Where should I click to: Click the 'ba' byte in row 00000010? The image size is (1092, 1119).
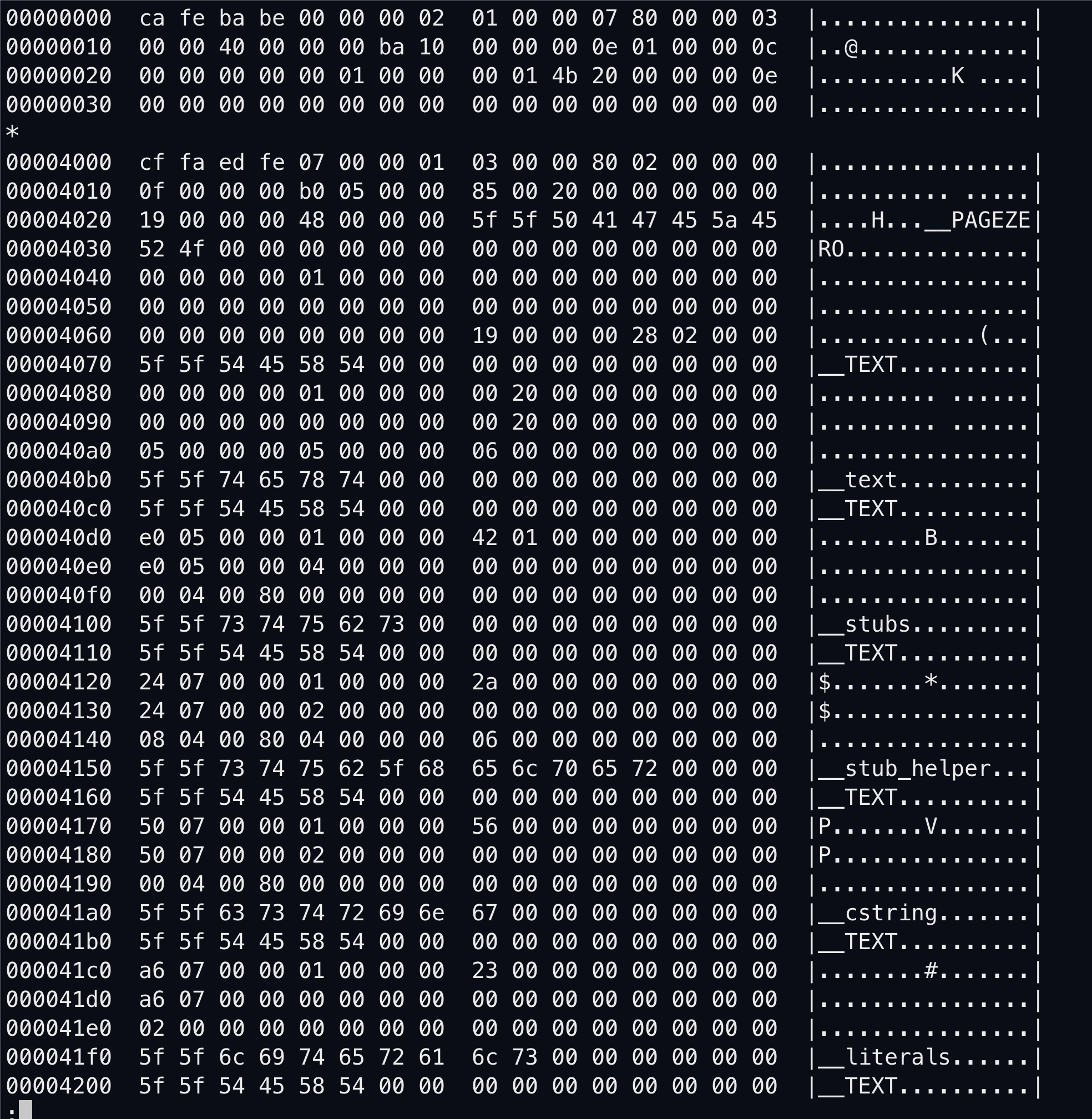(x=391, y=47)
